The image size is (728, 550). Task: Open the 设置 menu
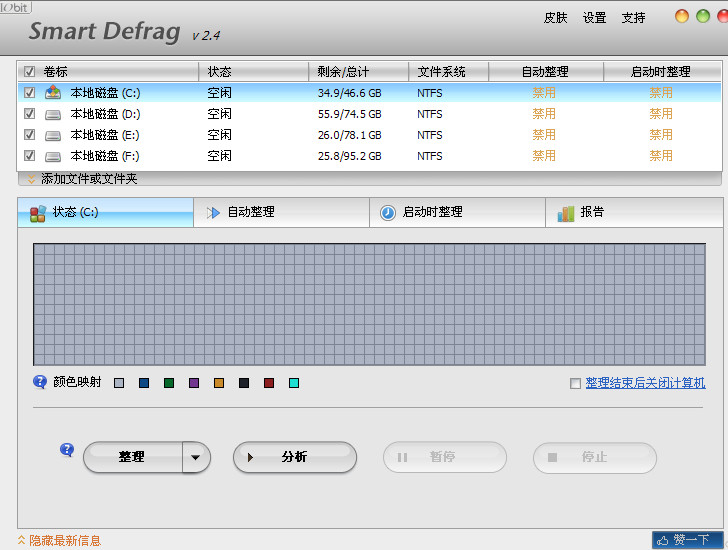594,18
